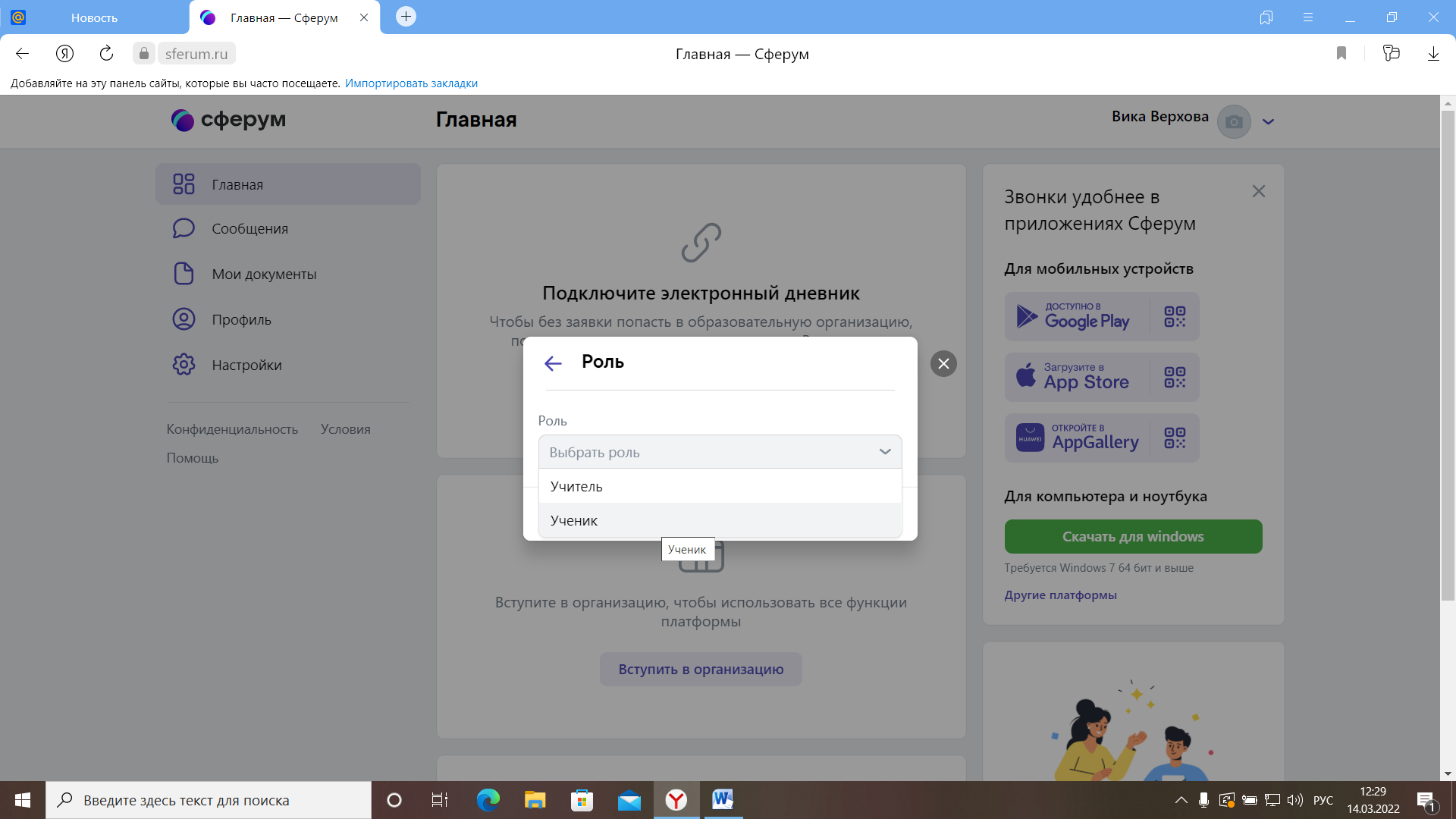Close the Роль dialog with round X

point(943,364)
